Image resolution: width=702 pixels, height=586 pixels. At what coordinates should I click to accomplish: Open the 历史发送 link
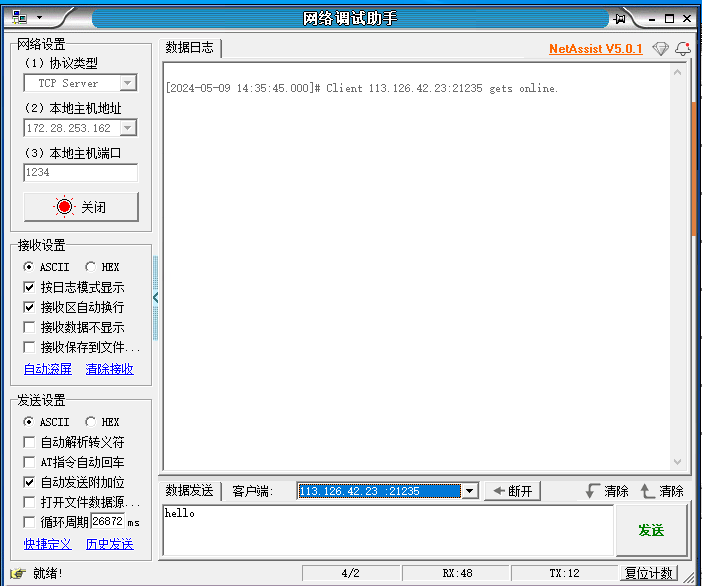[x=110, y=544]
